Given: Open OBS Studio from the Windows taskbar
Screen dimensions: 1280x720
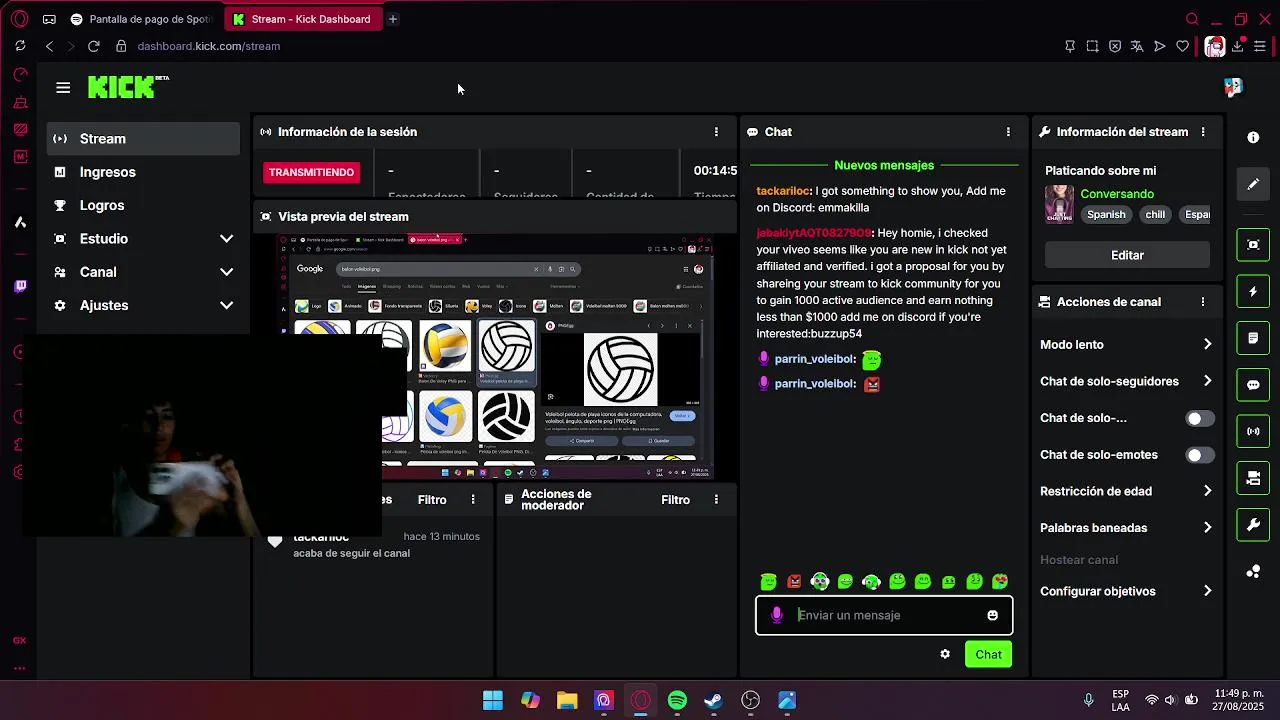Looking at the screenshot, I should point(750,701).
